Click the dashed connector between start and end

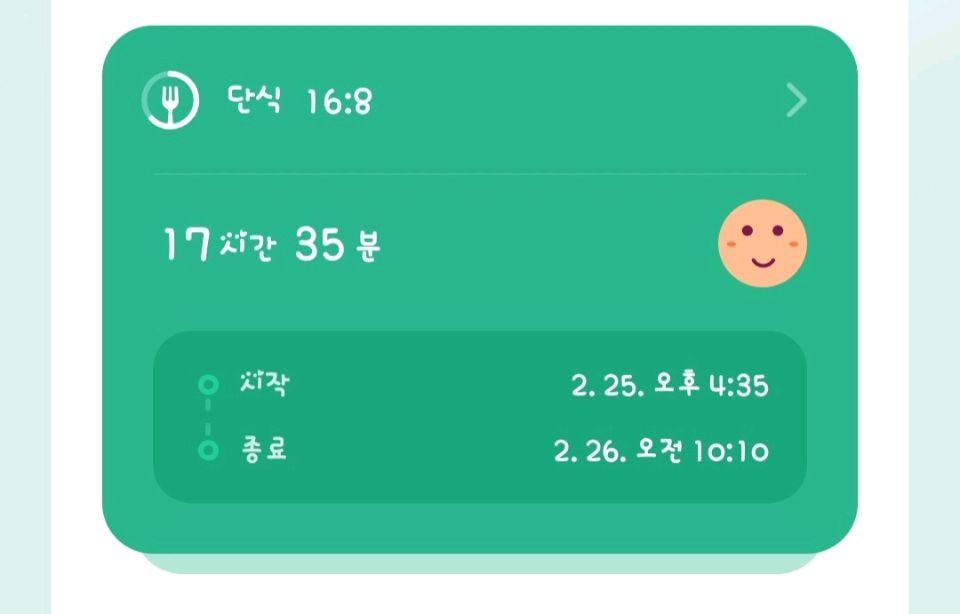tap(208, 417)
